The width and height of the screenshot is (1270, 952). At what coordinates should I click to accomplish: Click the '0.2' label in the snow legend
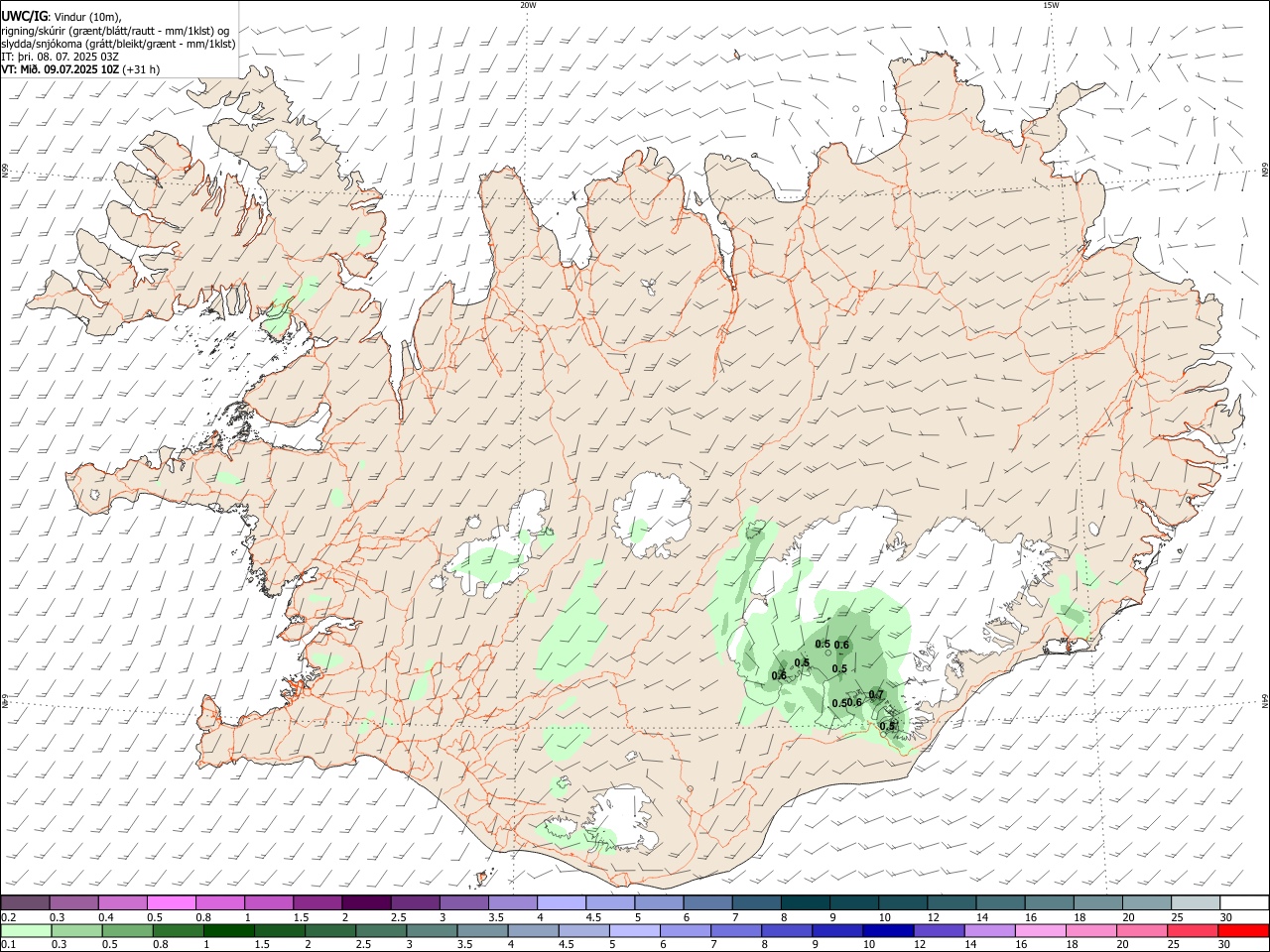click(8, 917)
